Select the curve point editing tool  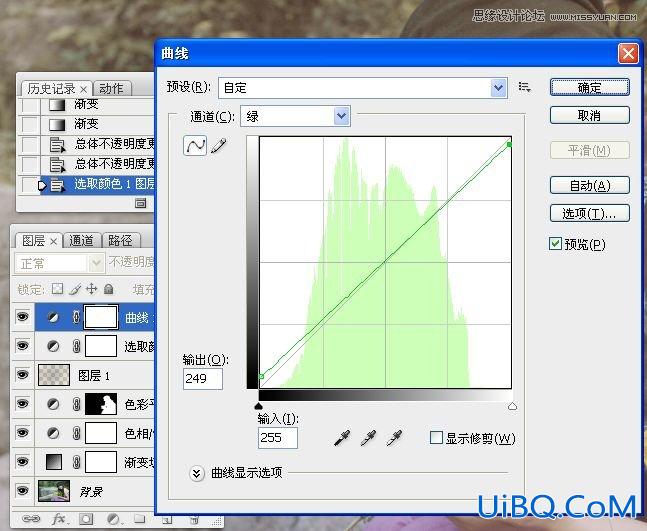coord(195,145)
